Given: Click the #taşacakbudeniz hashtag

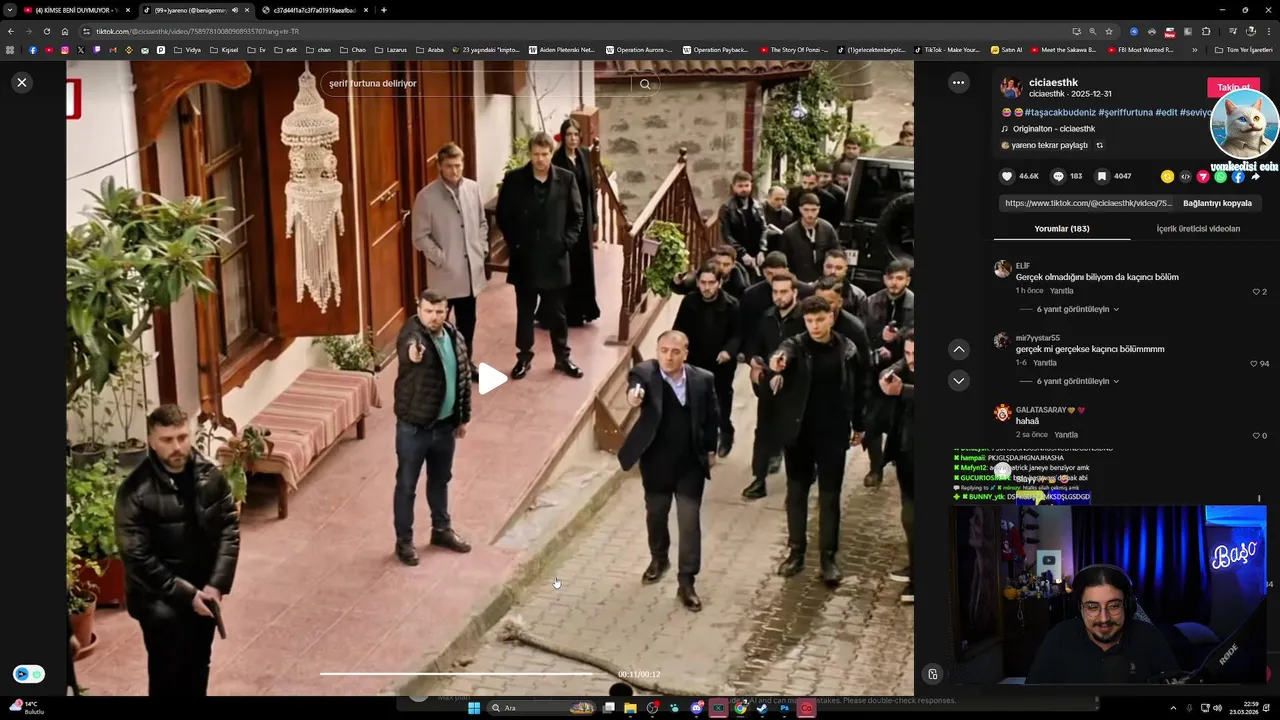Looking at the screenshot, I should tap(1059, 113).
